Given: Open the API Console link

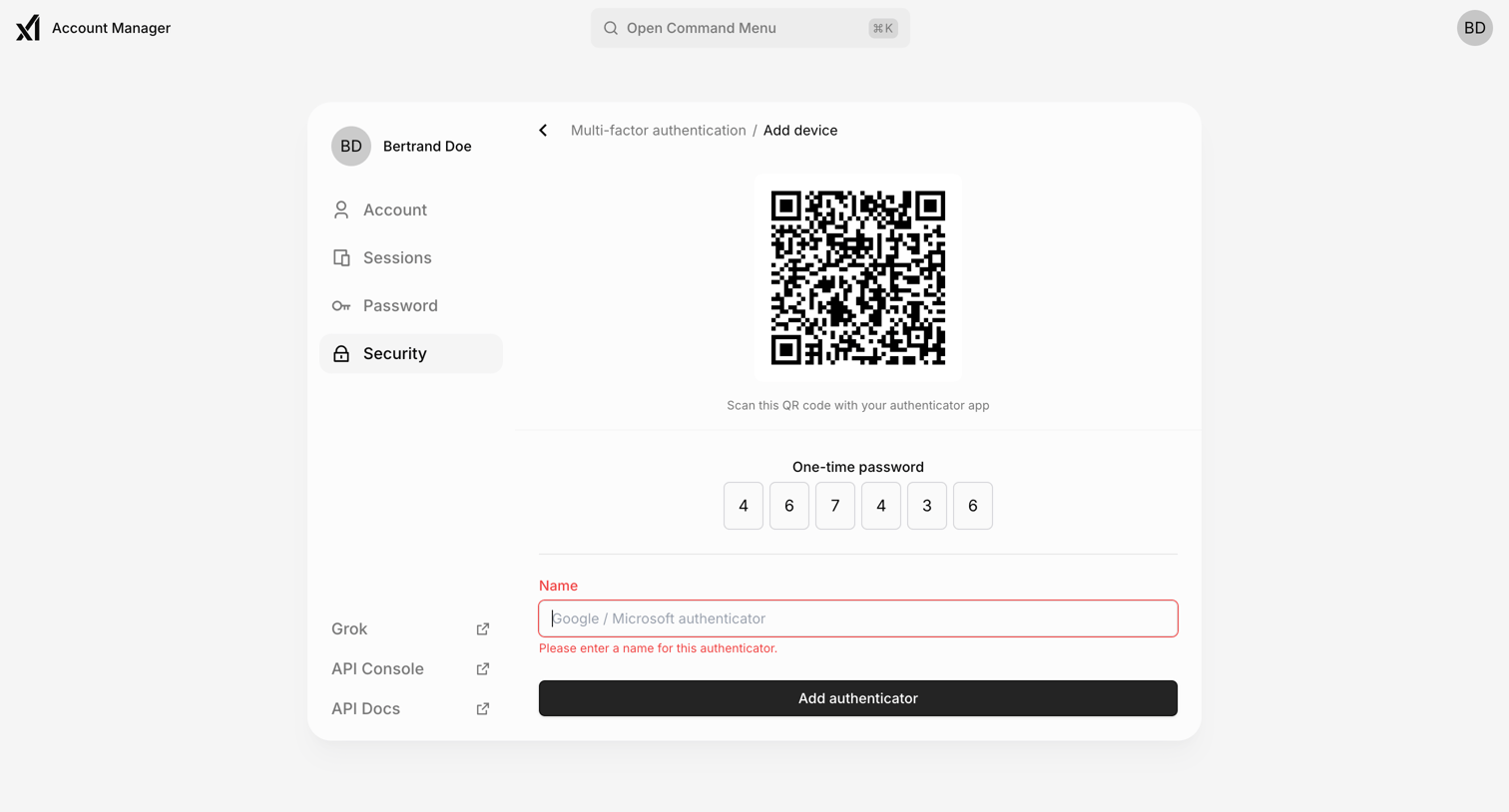Looking at the screenshot, I should coord(411,669).
